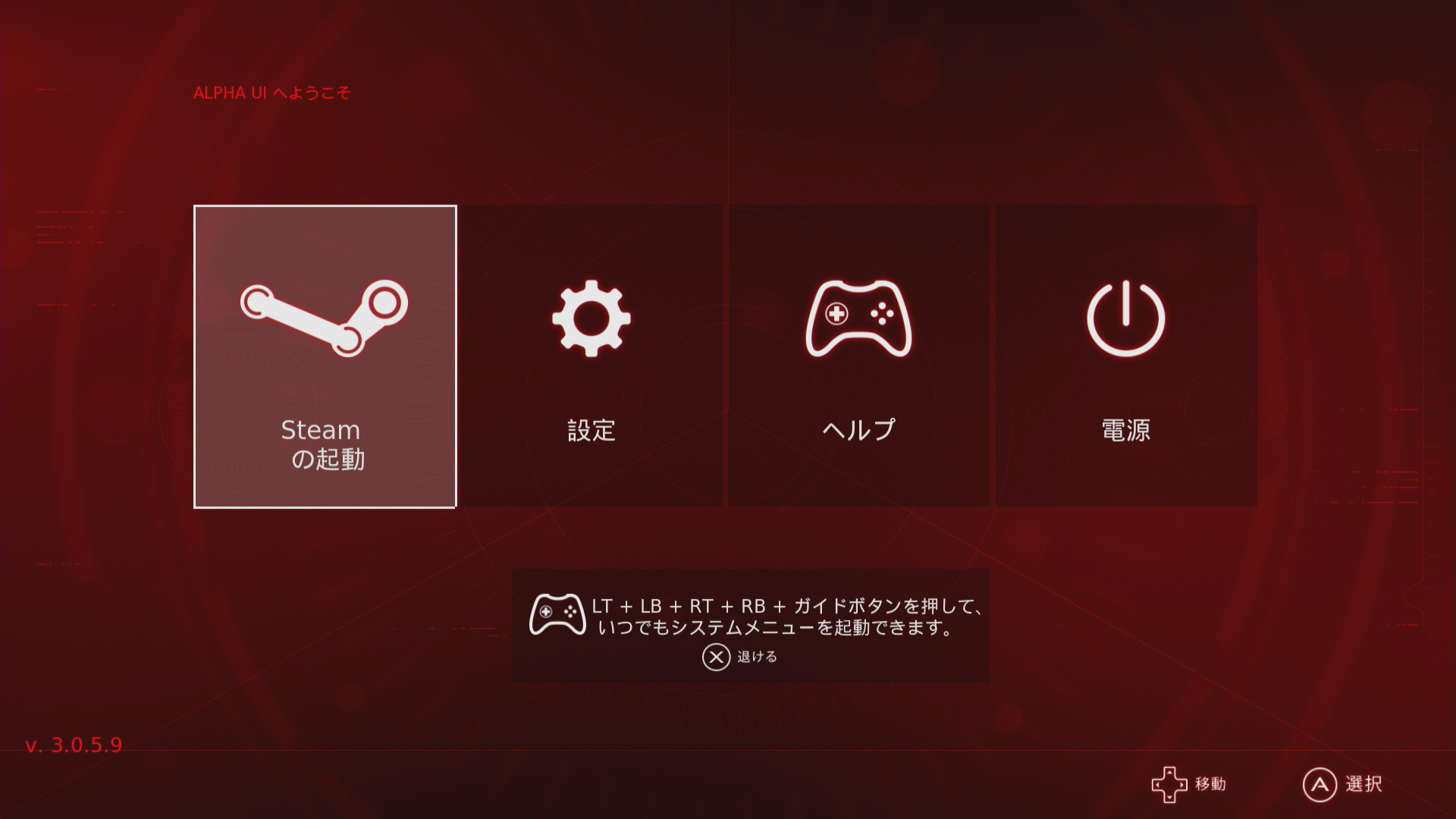Open the 設定 tile

point(591,356)
